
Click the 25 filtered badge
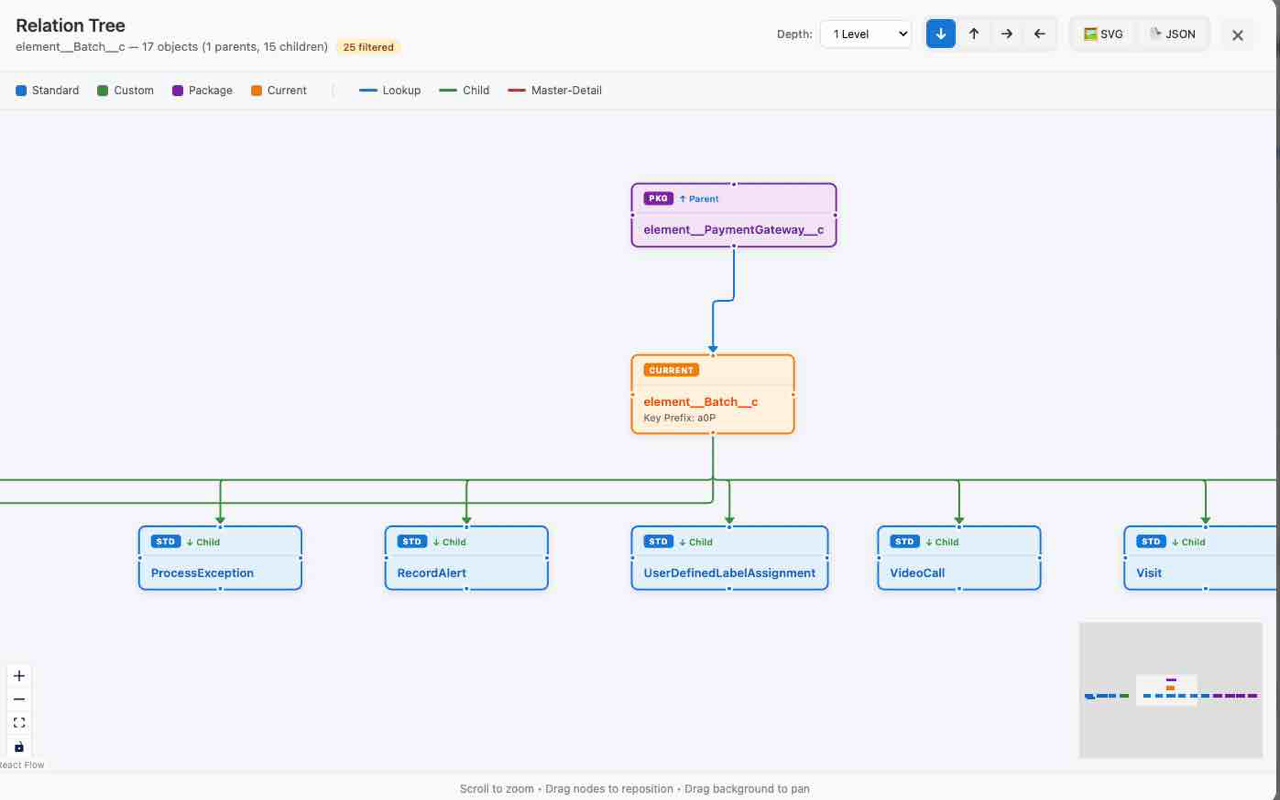coord(368,46)
